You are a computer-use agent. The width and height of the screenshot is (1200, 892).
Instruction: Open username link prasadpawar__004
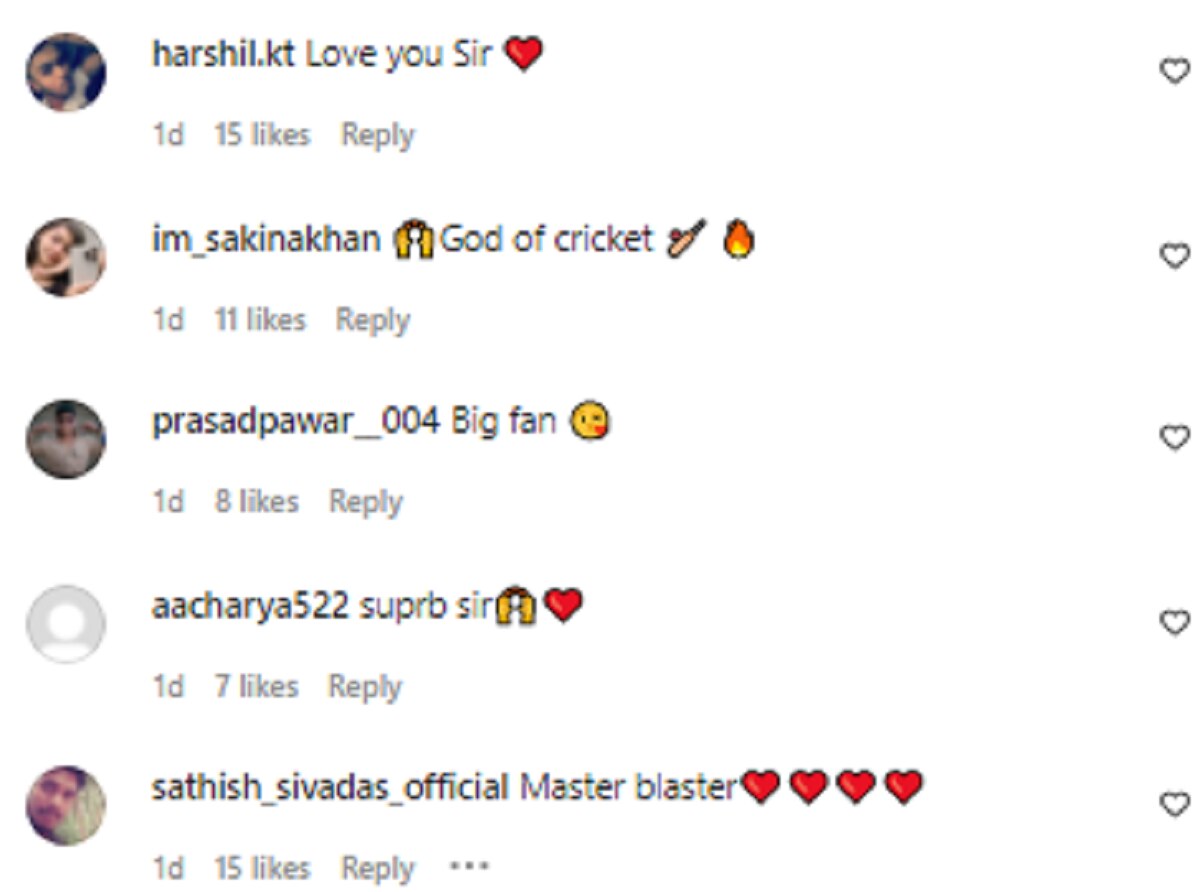tap(295, 423)
